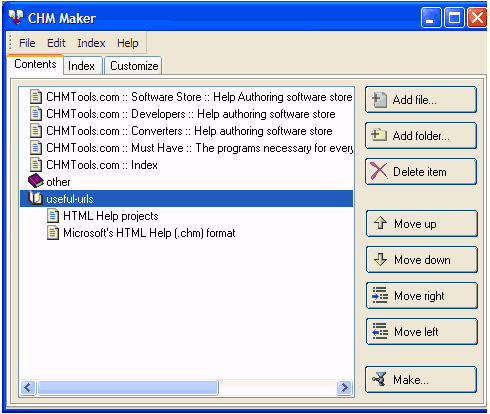The height and width of the screenshot is (414, 490).
Task: Click the Move up arrow icon
Action: tap(380, 223)
